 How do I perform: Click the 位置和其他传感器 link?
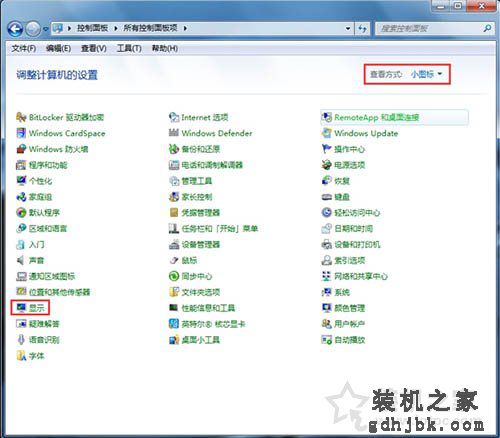60,292
